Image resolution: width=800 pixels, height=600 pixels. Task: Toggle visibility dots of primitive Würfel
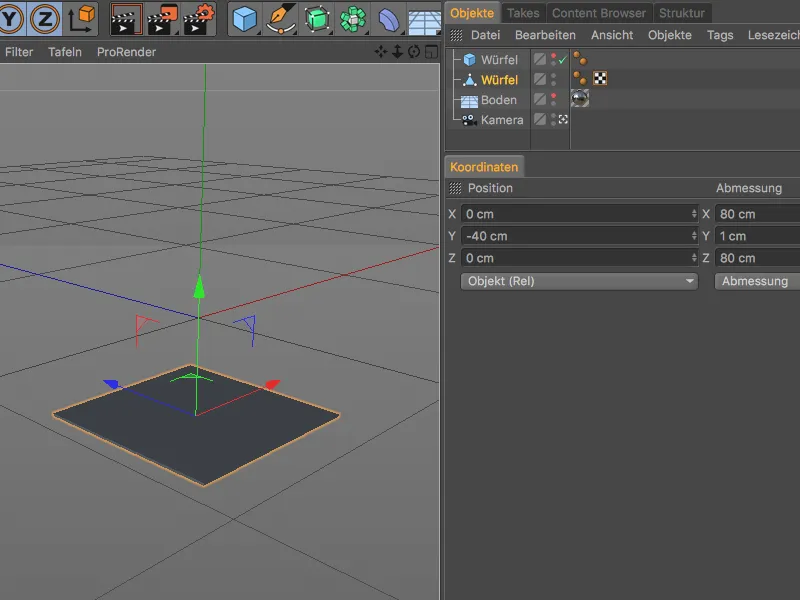coord(554,59)
